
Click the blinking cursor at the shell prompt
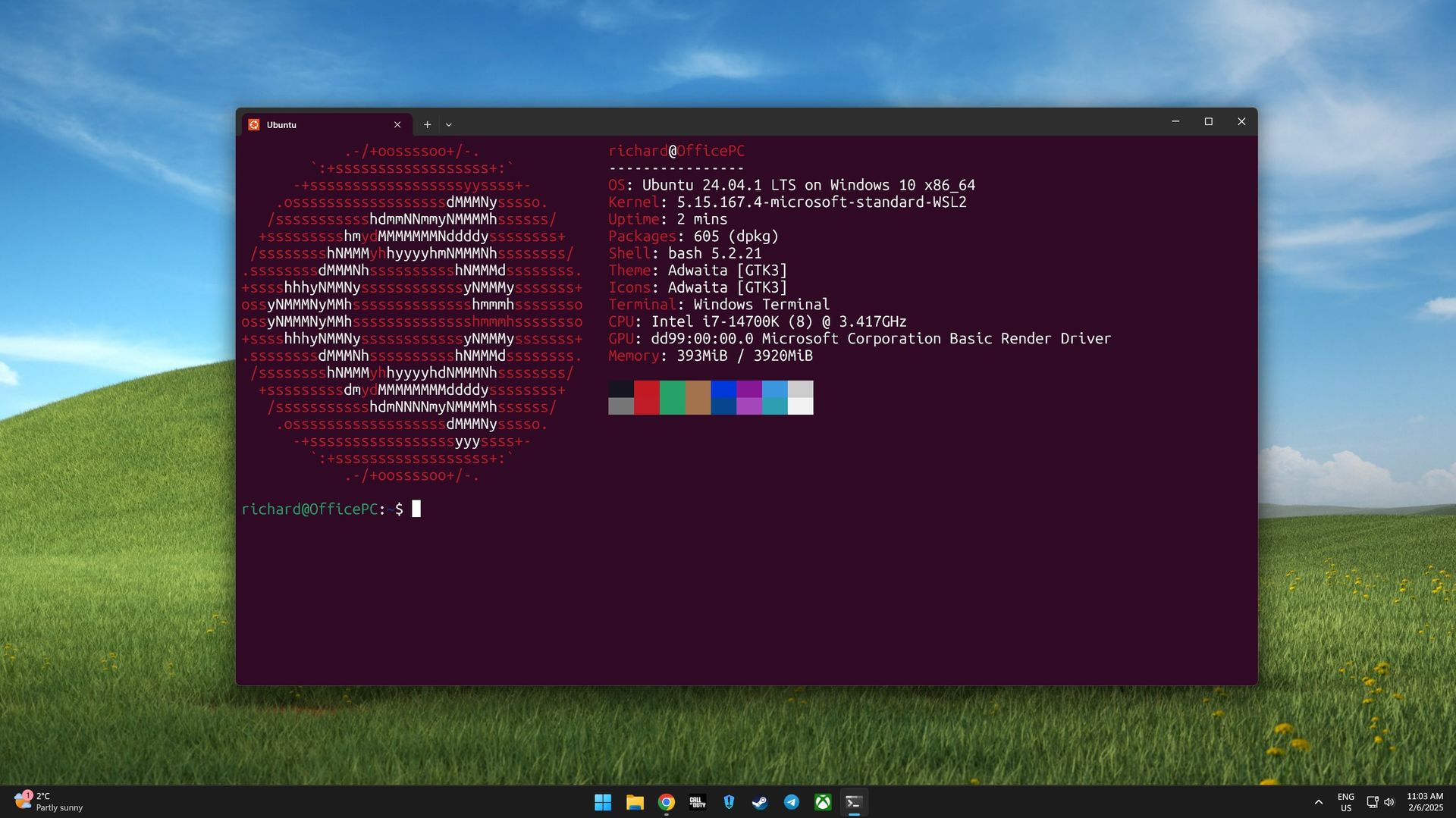(x=416, y=509)
